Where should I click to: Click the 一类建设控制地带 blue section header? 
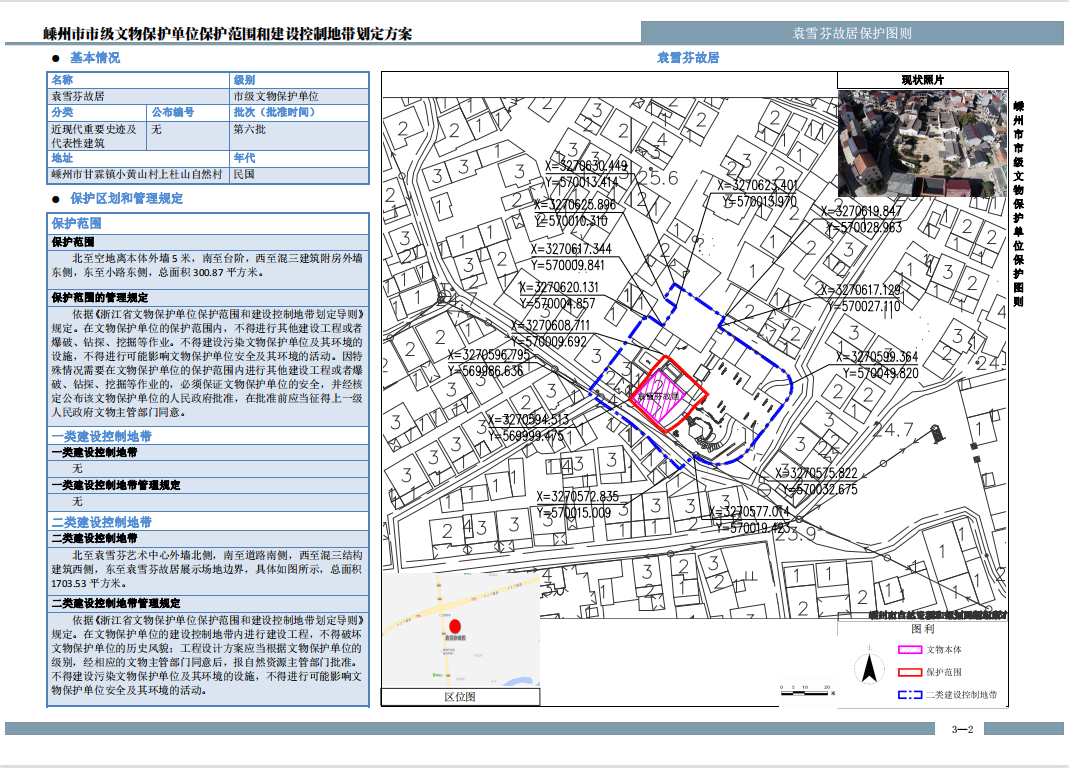point(101,437)
